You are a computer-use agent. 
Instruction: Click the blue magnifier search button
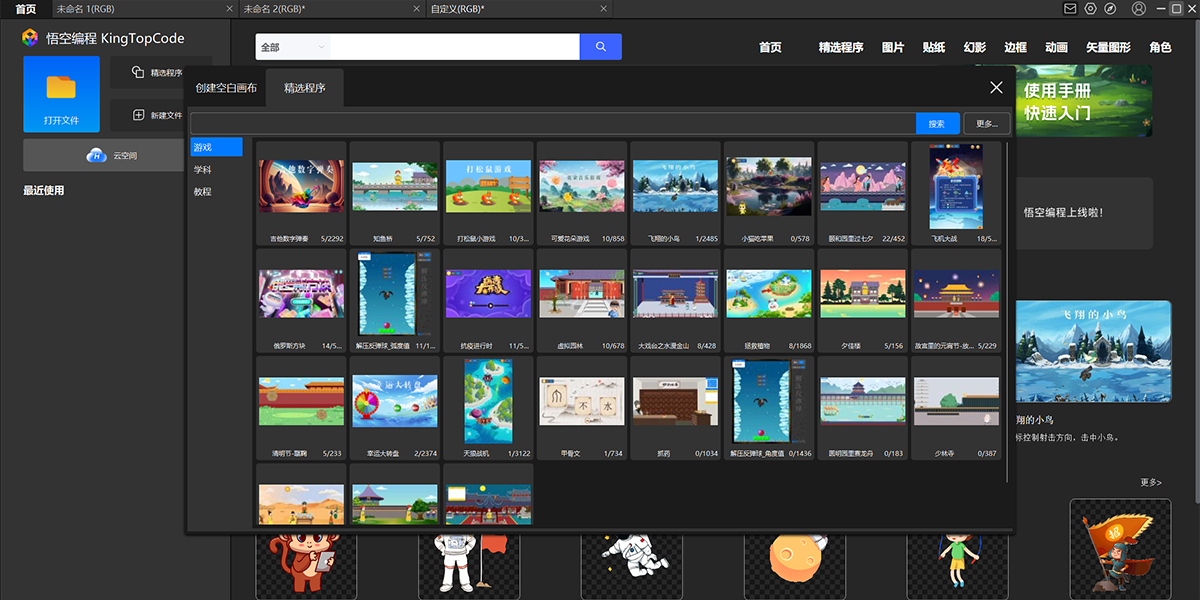tap(601, 47)
